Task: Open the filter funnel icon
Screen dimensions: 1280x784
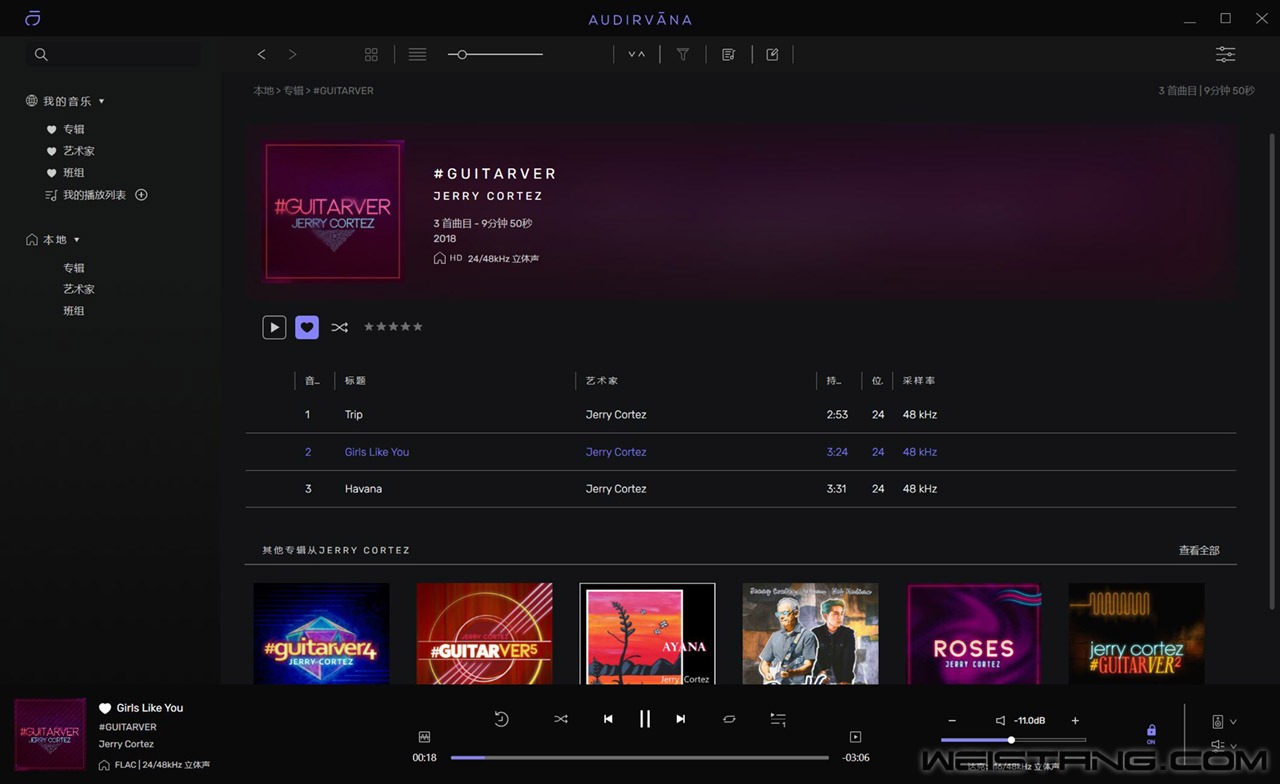Action: pos(683,55)
